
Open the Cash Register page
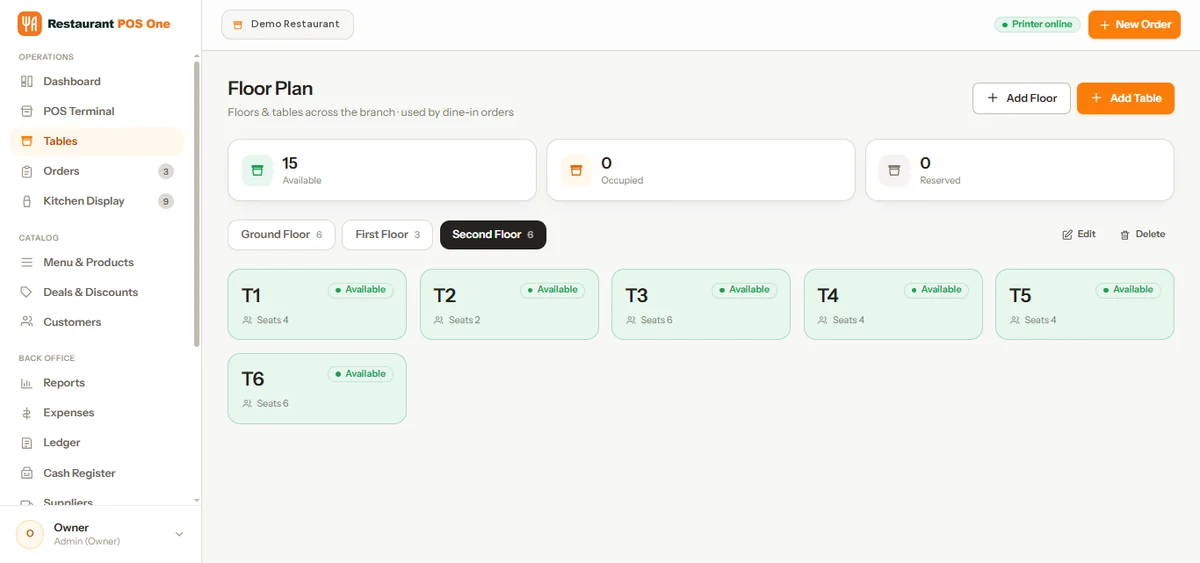pyautogui.click(x=96, y=473)
